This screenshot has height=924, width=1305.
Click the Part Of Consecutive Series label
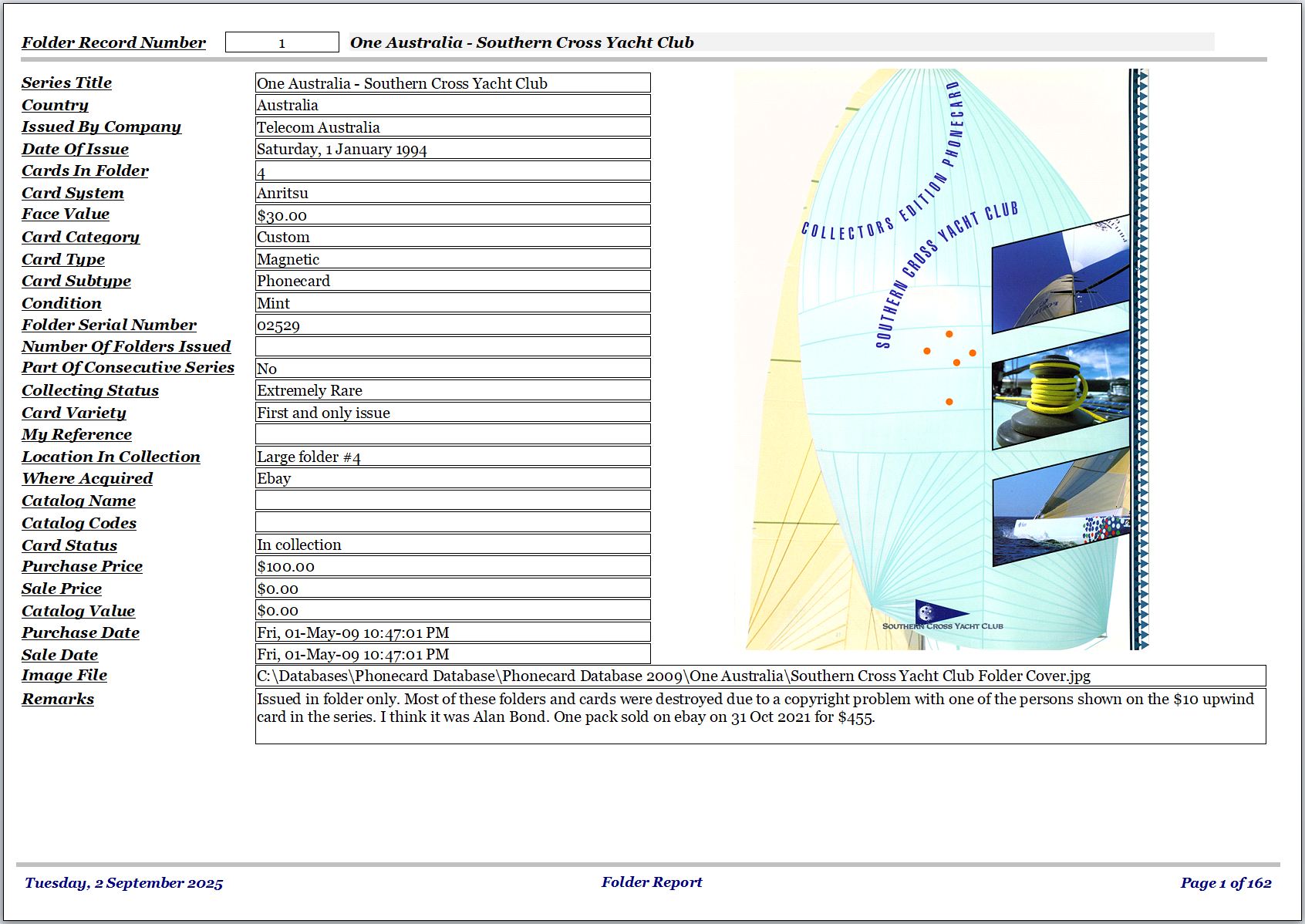pos(128,368)
